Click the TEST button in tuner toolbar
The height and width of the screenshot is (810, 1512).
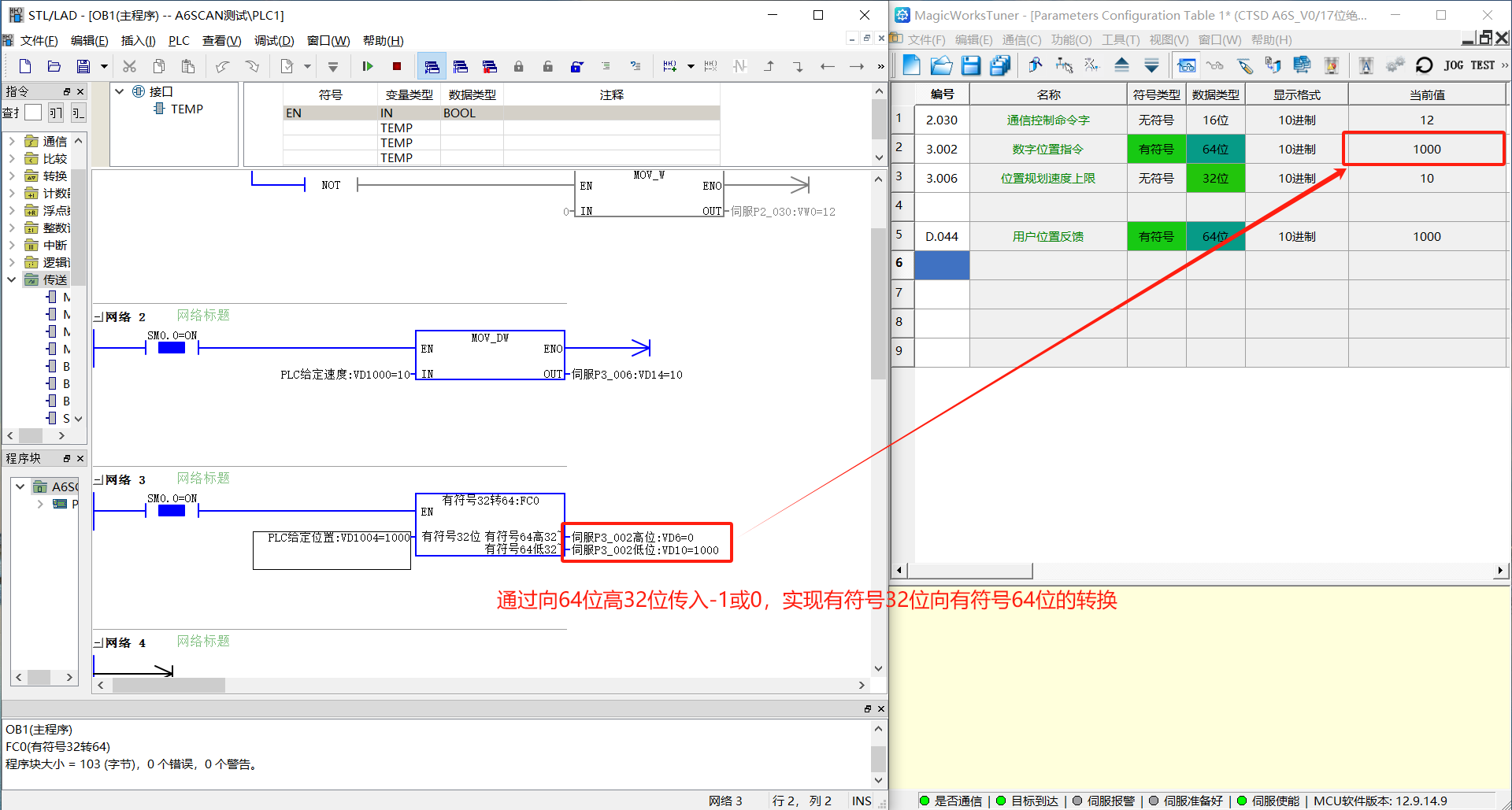coord(1482,65)
